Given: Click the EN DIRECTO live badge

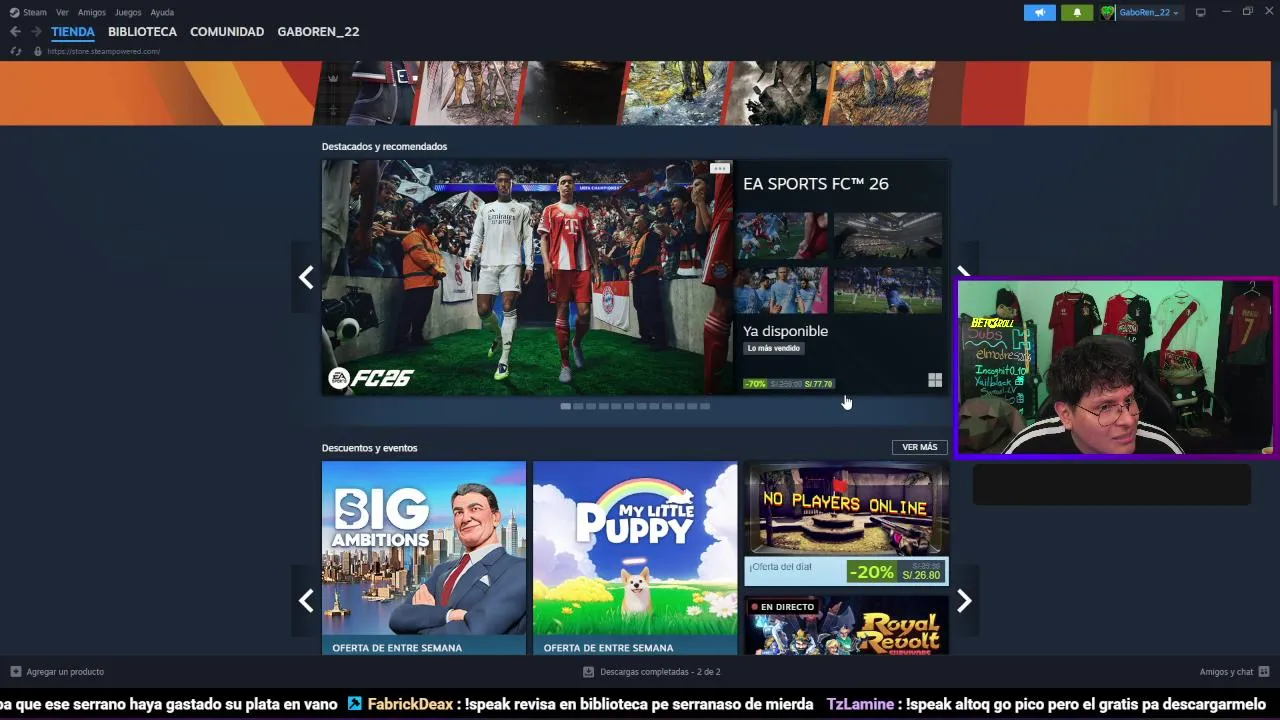Looking at the screenshot, I should coord(783,607).
